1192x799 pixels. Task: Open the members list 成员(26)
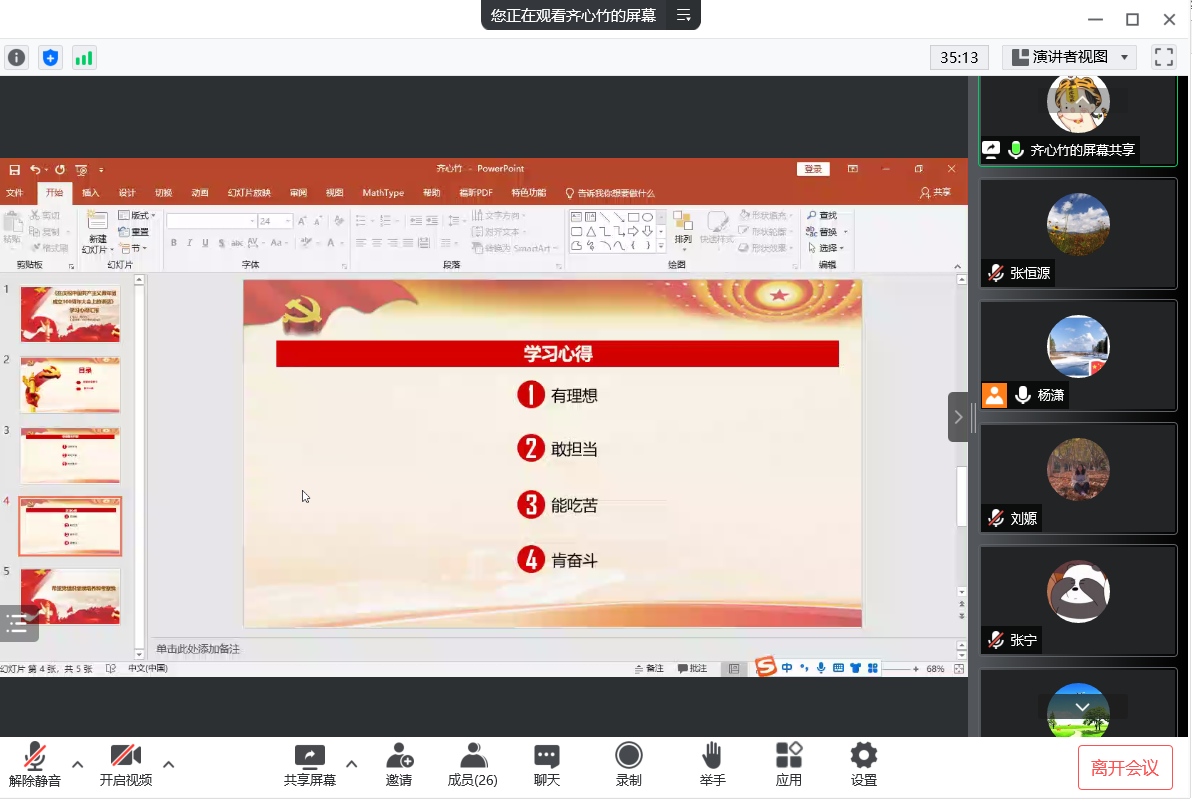[x=472, y=765]
